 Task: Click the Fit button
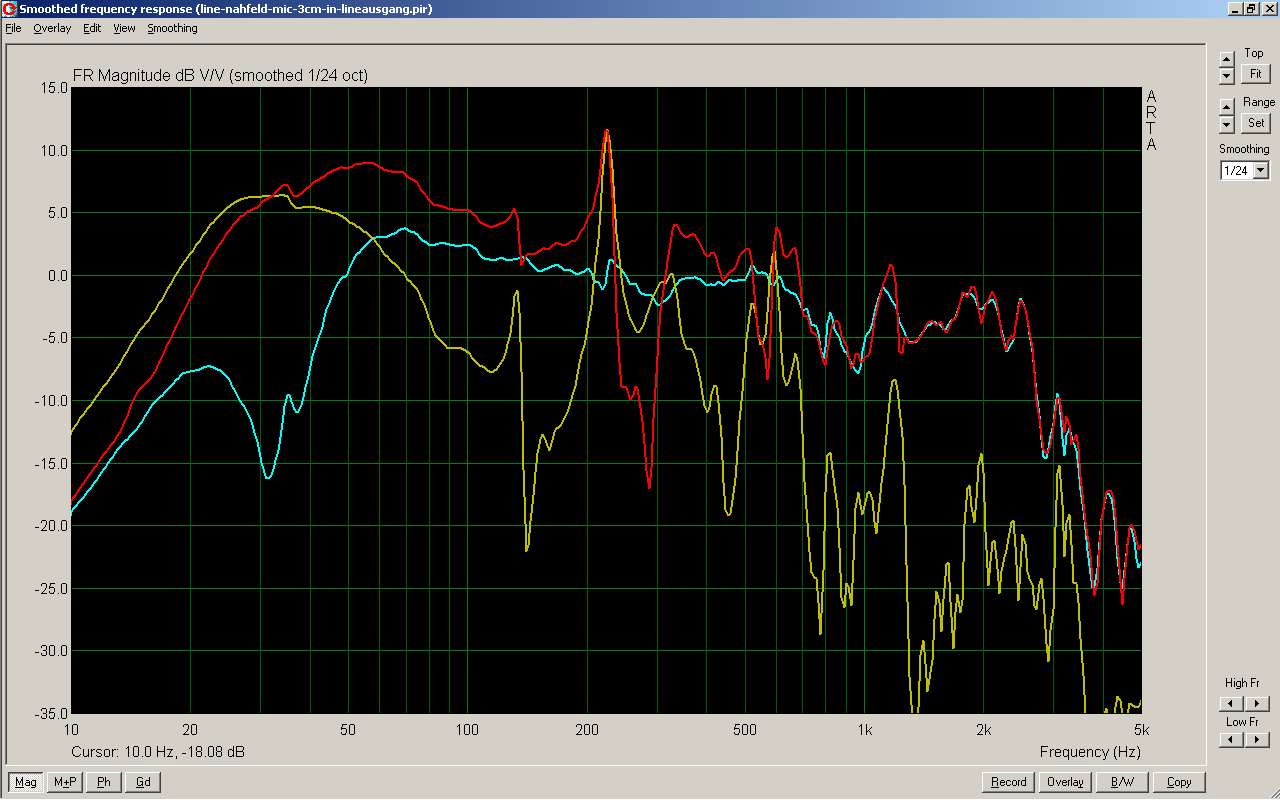coord(1254,74)
